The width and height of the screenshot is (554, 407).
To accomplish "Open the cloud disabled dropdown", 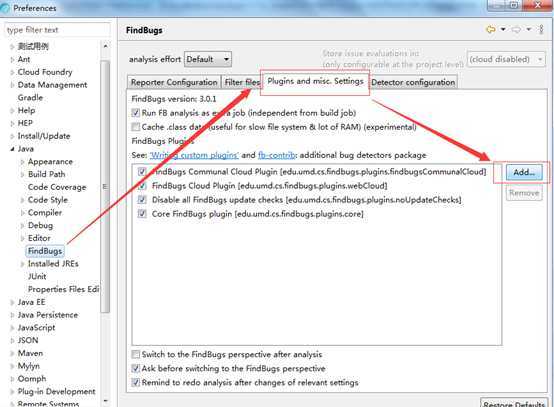I will click(506, 59).
